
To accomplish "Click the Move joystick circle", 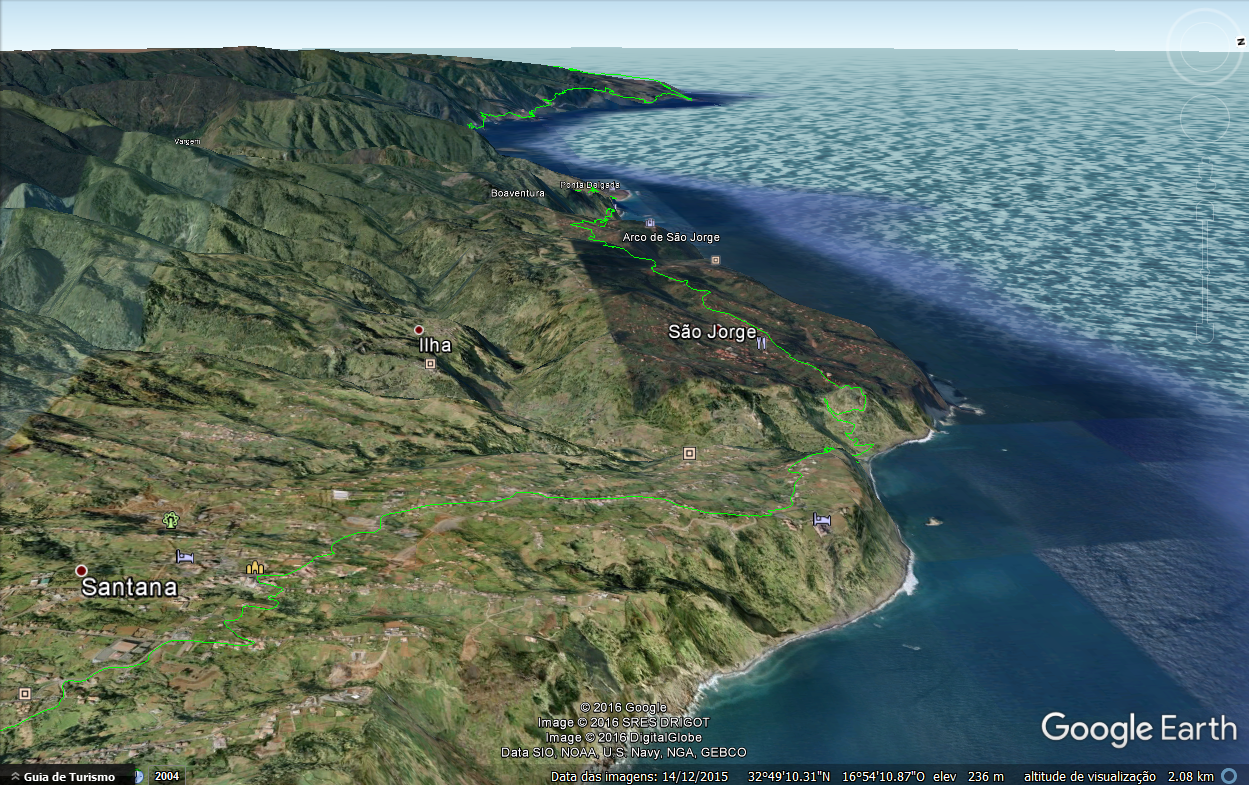I will (x=1204, y=118).
